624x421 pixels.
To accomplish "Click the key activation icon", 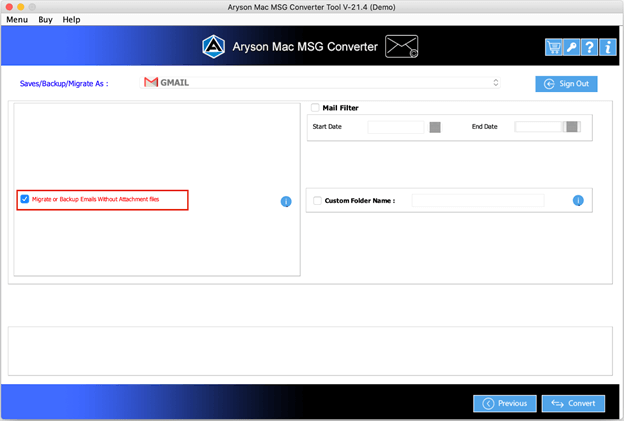I will point(571,47).
